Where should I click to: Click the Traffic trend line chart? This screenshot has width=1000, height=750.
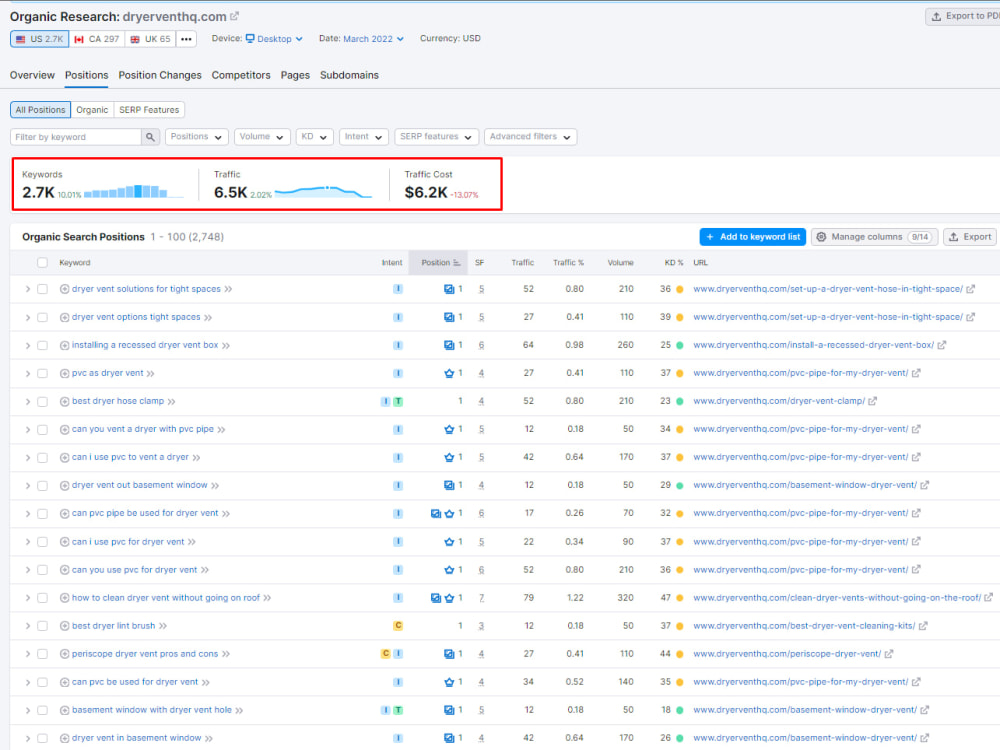pyautogui.click(x=323, y=191)
